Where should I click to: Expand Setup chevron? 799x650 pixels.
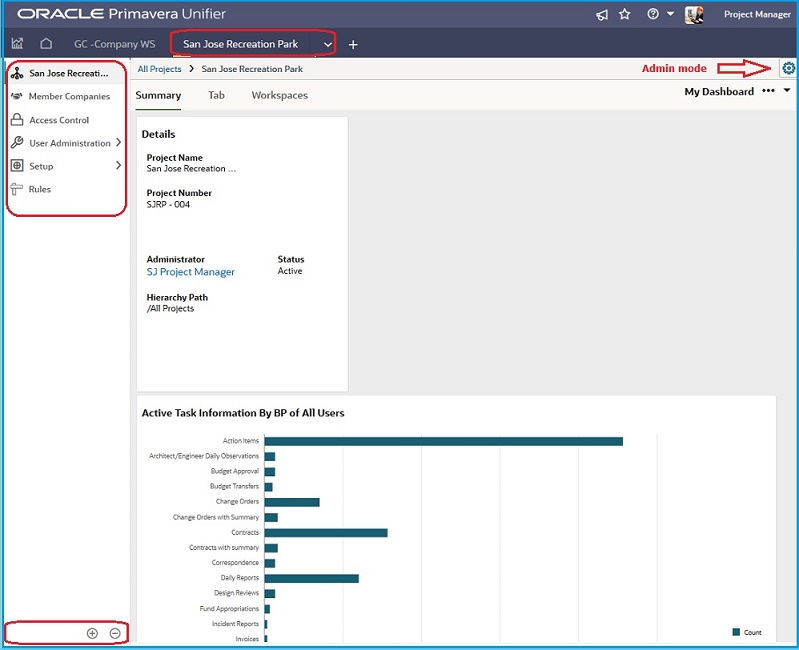coord(118,165)
